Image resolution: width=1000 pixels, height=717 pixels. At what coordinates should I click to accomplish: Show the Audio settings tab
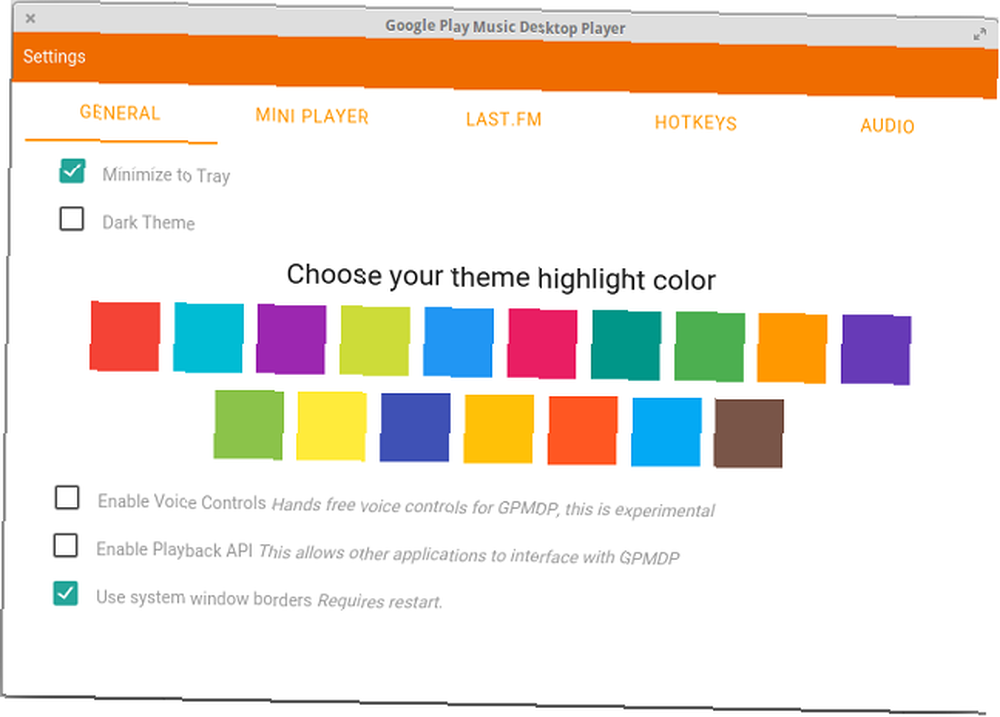[887, 126]
